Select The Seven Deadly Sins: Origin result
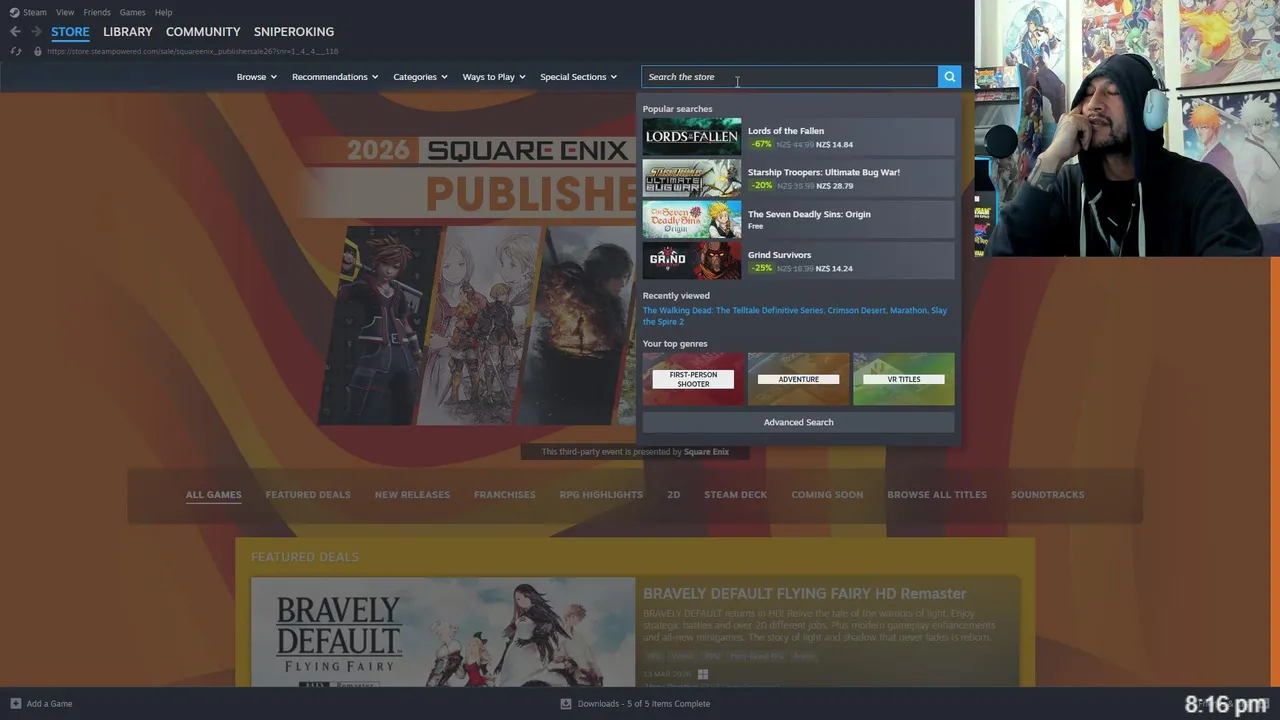Viewport: 1280px width, 720px height. click(798, 219)
